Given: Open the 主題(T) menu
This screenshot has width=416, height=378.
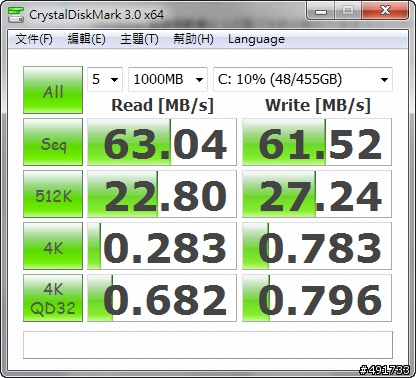Looking at the screenshot, I should [139, 39].
